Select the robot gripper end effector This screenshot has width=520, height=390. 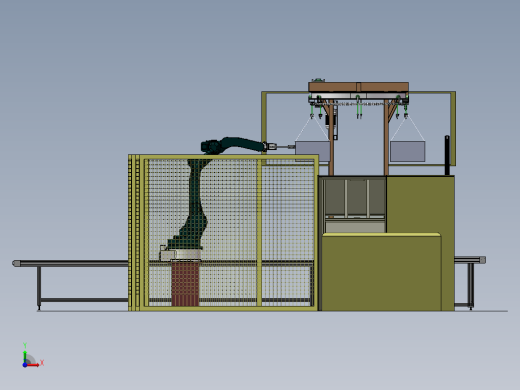279,146
